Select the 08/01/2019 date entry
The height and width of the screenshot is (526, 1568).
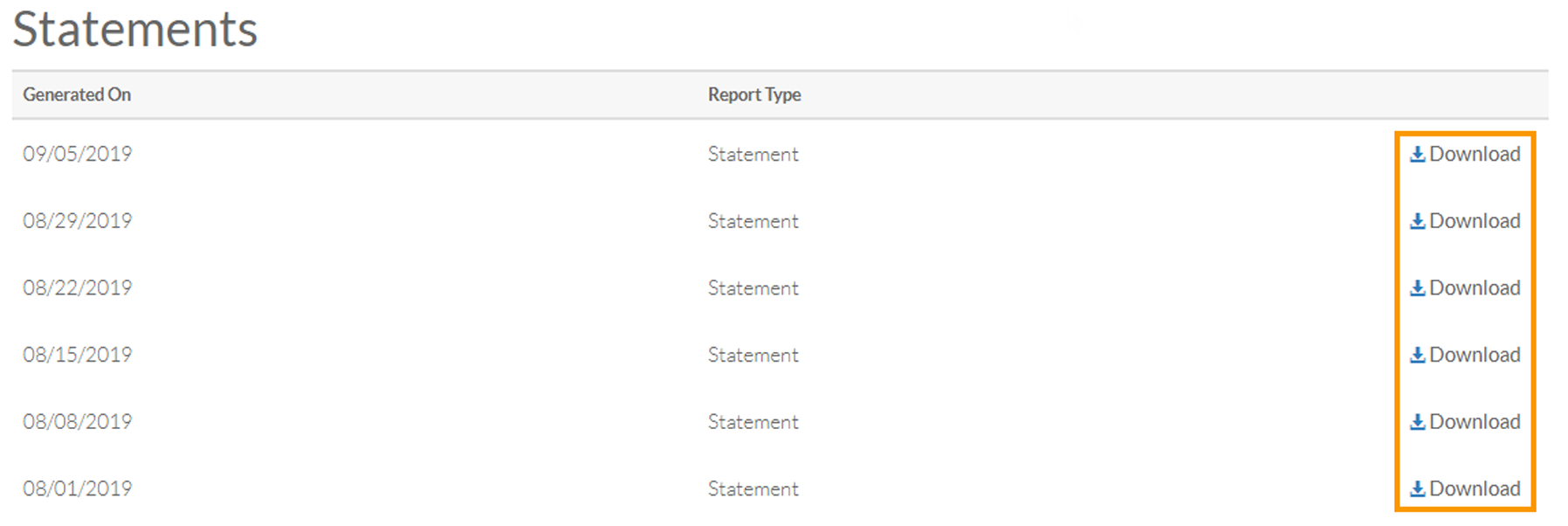78,488
